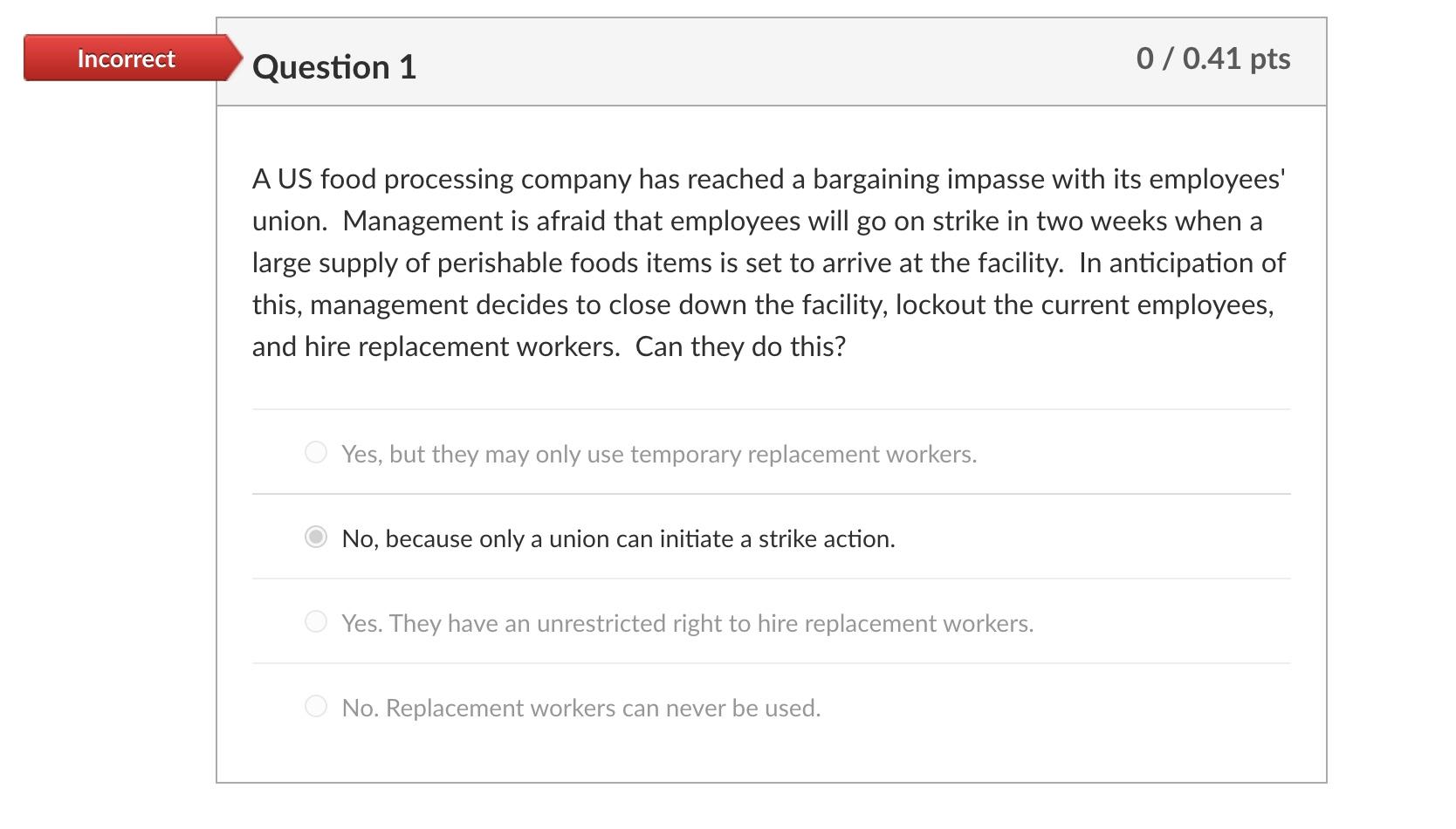This screenshot has width=1456, height=829.
Task: Click the '0 / 0.41 pts' score label
Action: (1213, 59)
